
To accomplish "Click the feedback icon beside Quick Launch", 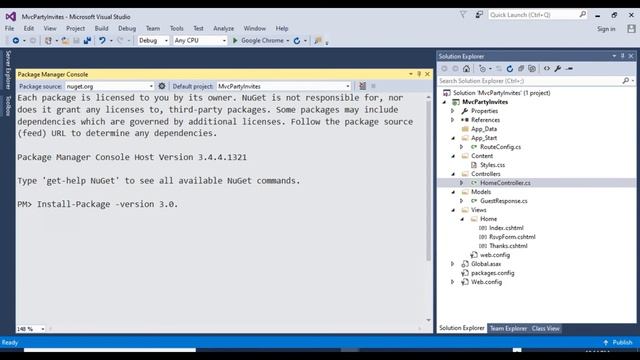I will [479, 15].
